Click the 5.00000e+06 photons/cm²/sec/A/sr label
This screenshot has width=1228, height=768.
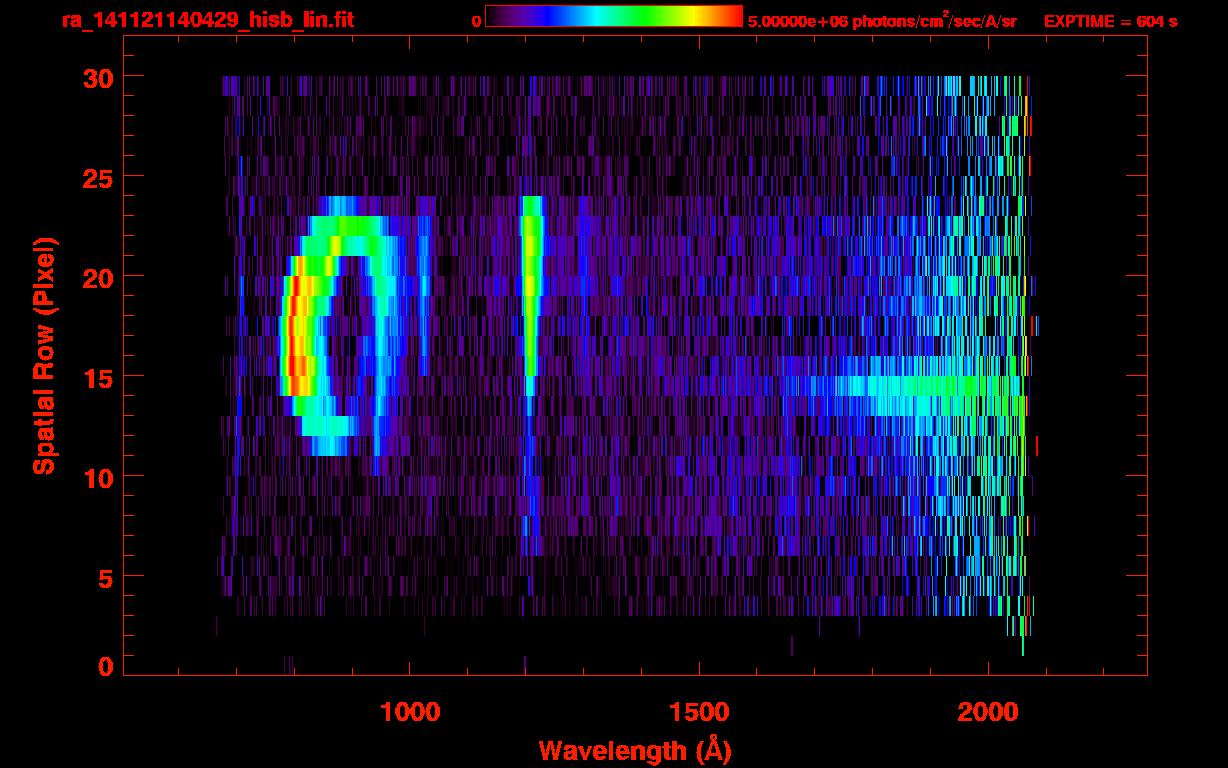point(882,21)
